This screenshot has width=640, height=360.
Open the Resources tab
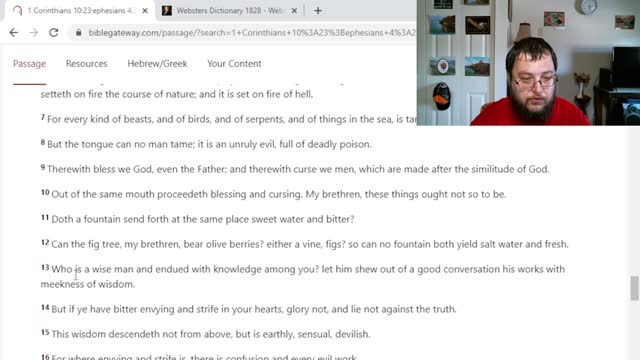tap(87, 64)
